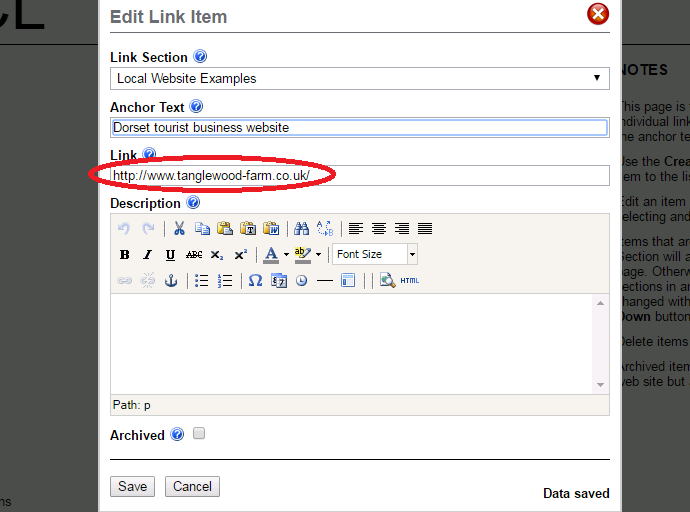This screenshot has width=690, height=512.
Task: Insert a bulleted list
Action: [x=202, y=280]
